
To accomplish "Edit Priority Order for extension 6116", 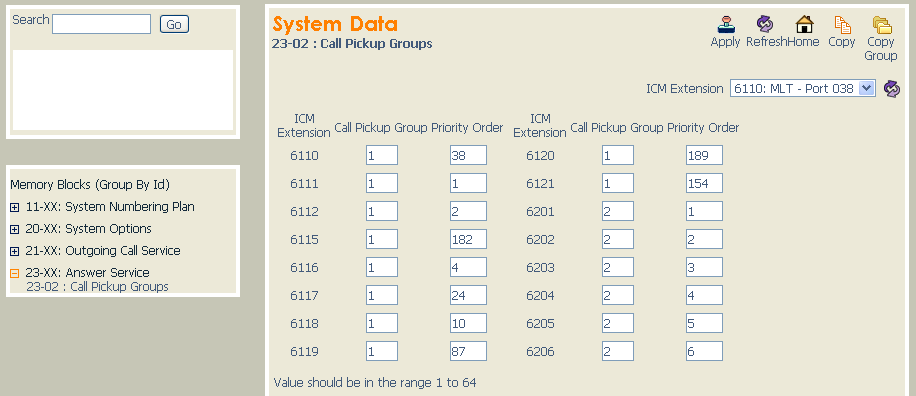I will pos(469,268).
